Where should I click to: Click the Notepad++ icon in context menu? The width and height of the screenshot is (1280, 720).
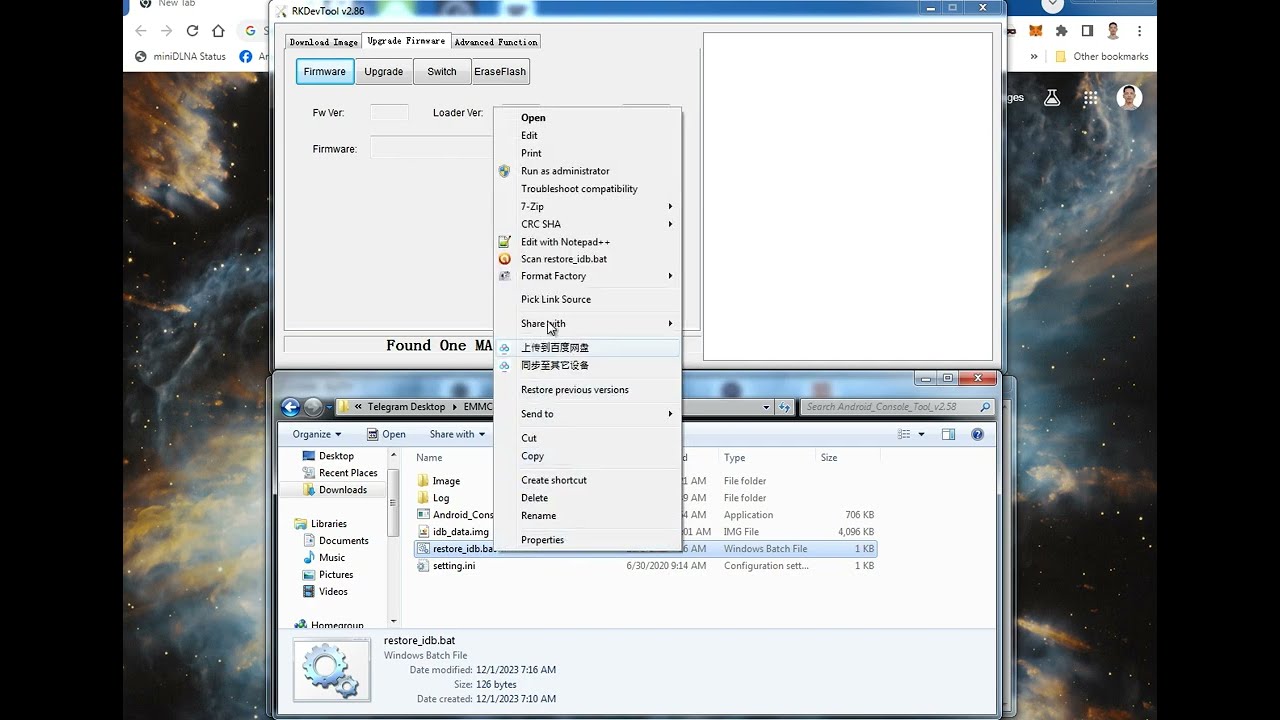click(504, 242)
